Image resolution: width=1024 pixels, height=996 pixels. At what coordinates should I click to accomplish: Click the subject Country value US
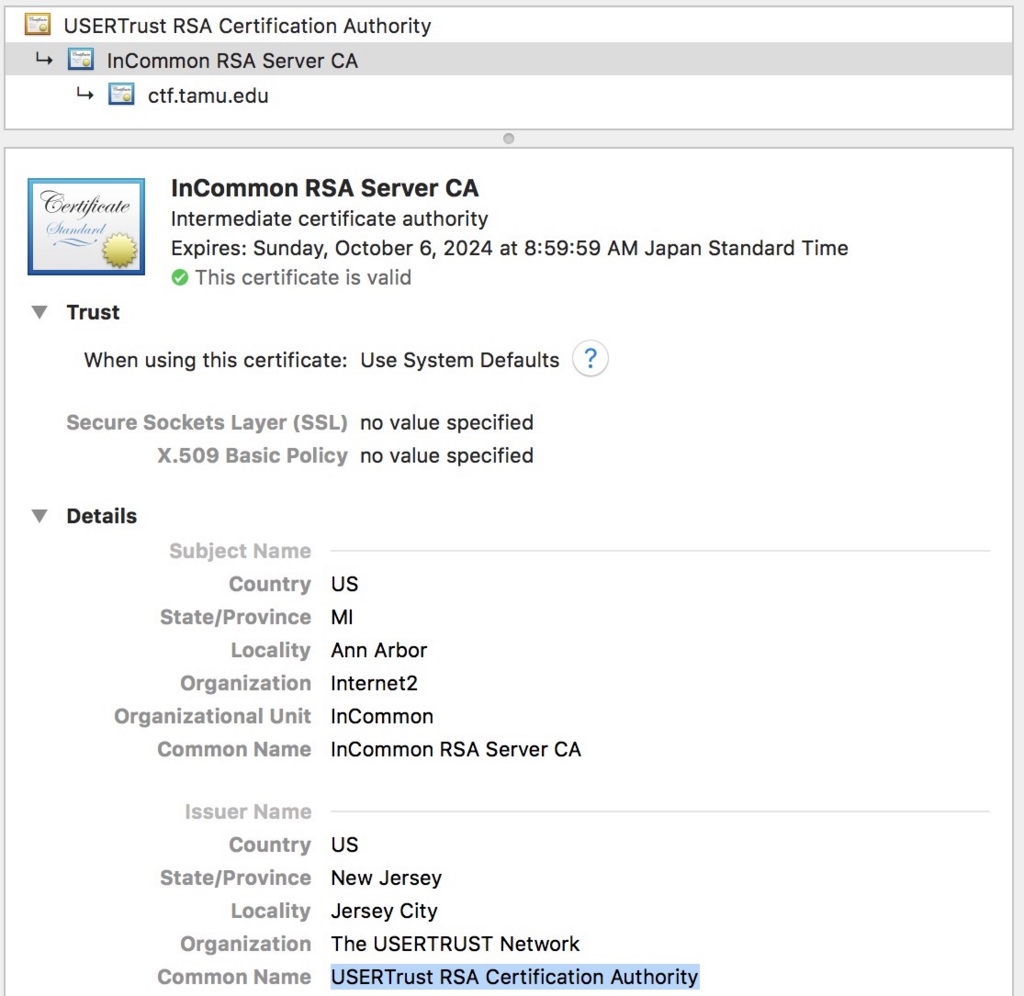click(344, 584)
